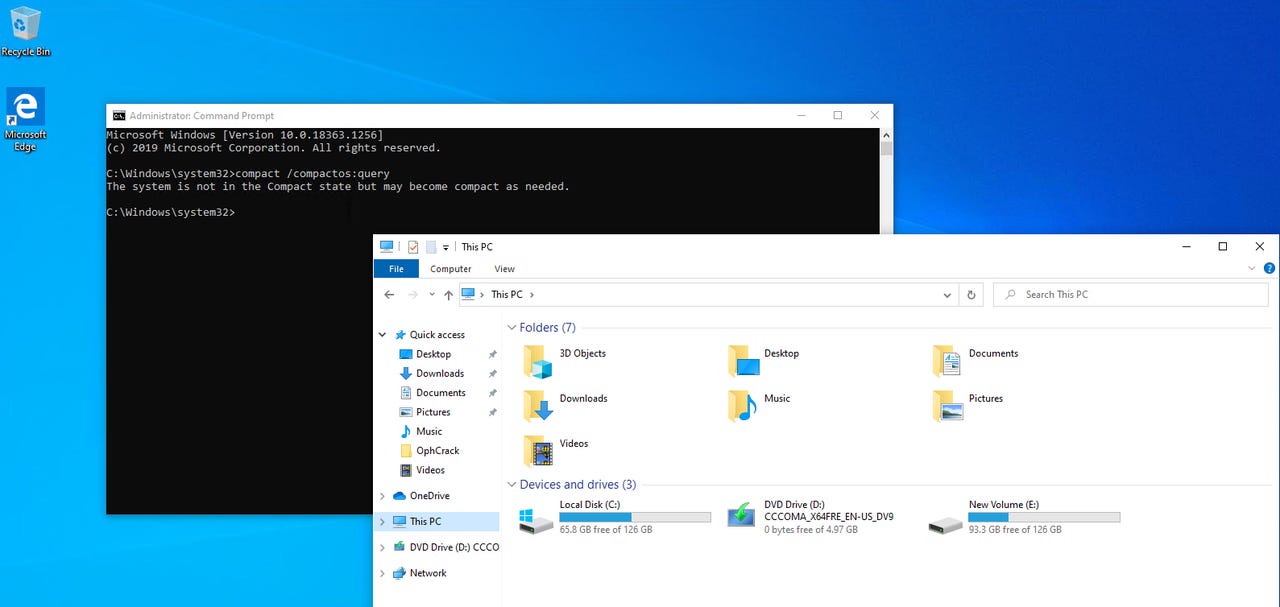
Task: Click the Properties icon on Quick Access Toolbar
Action: point(413,246)
